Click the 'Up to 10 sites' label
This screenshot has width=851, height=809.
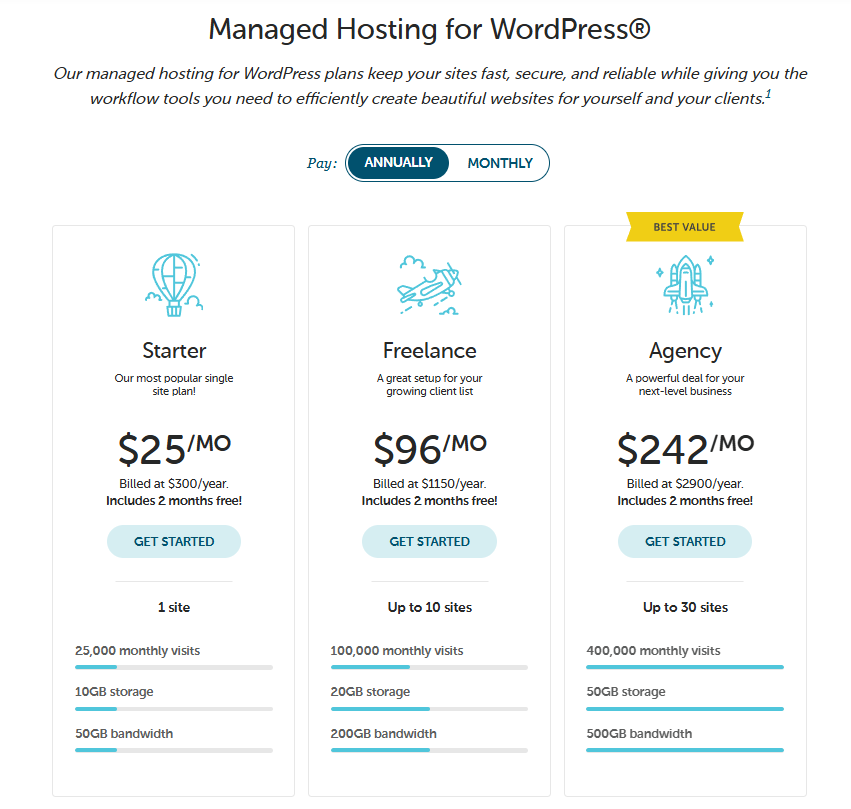coord(429,607)
